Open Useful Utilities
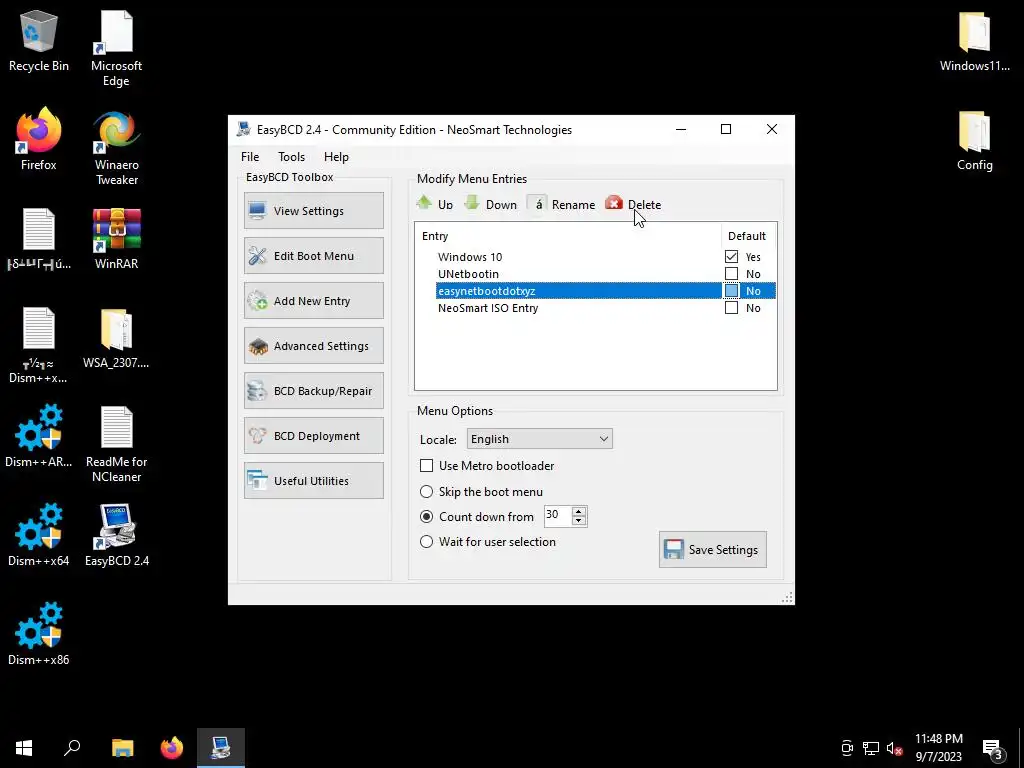 313,481
